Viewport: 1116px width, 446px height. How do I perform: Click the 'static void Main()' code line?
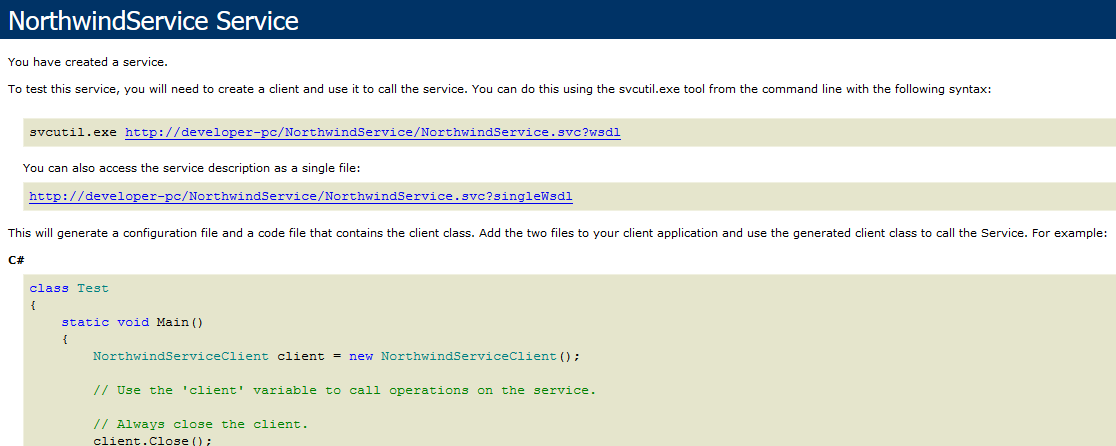(x=132, y=322)
